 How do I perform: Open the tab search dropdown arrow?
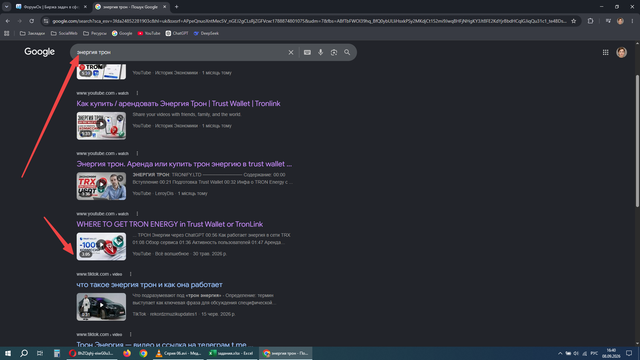click(x=7, y=7)
